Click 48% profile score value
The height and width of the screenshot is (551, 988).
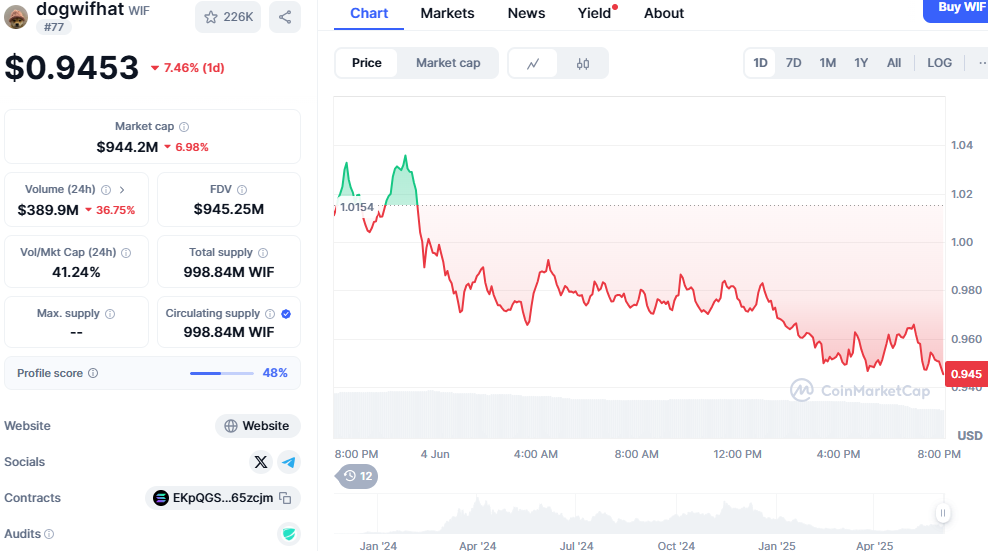coord(275,373)
